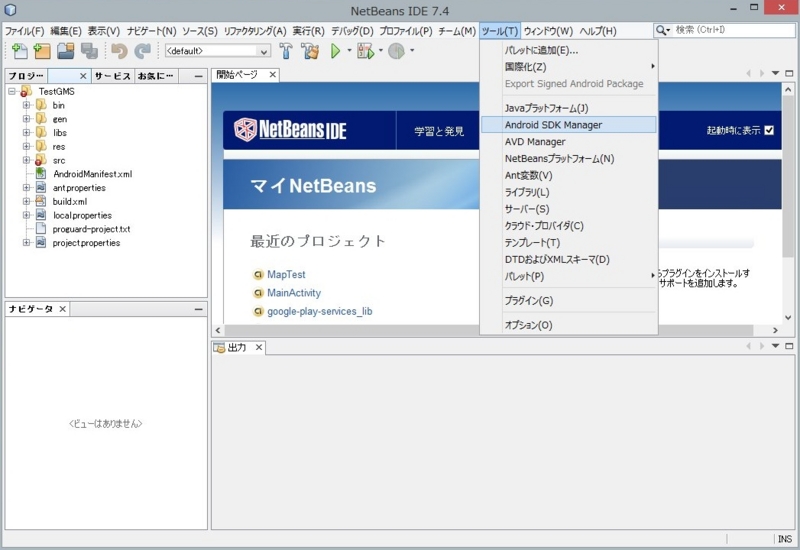Open the ライブラリ(L) menu entry
Screen dimensions: 800x550
(x=568, y=192)
